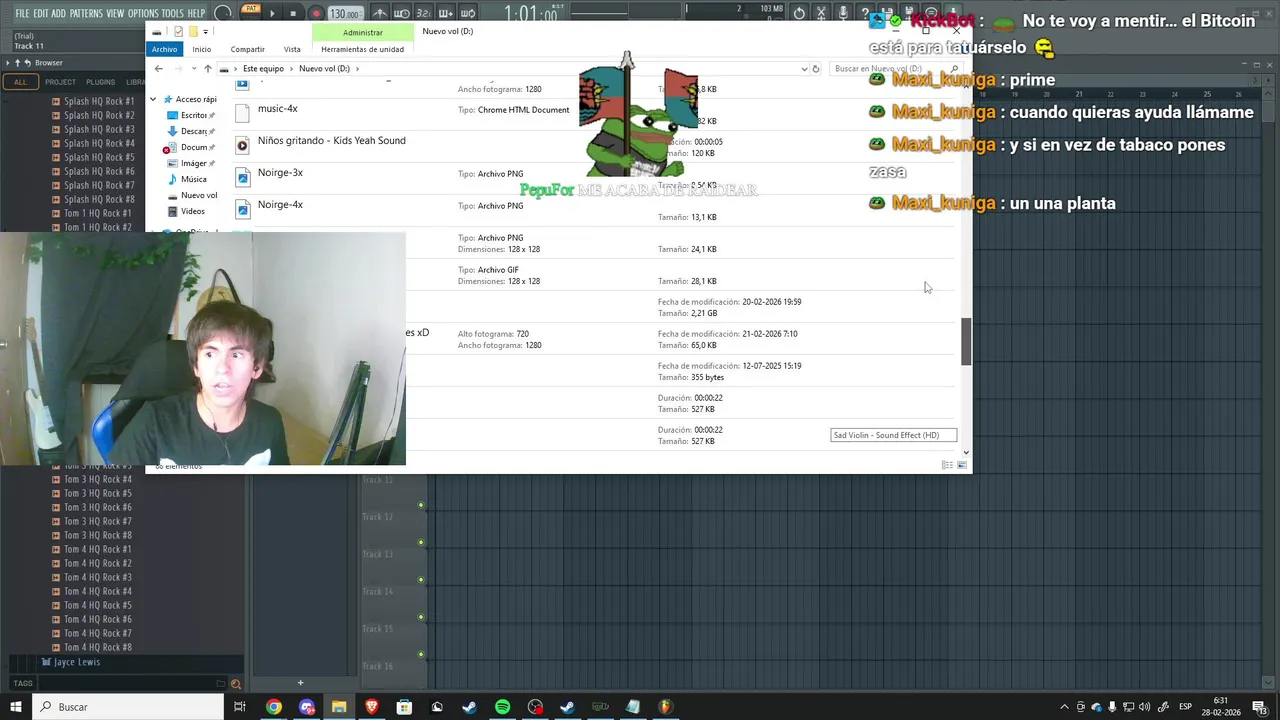Select PROJECT tab in FL Studio browser
The width and height of the screenshot is (1280, 720).
(60, 82)
